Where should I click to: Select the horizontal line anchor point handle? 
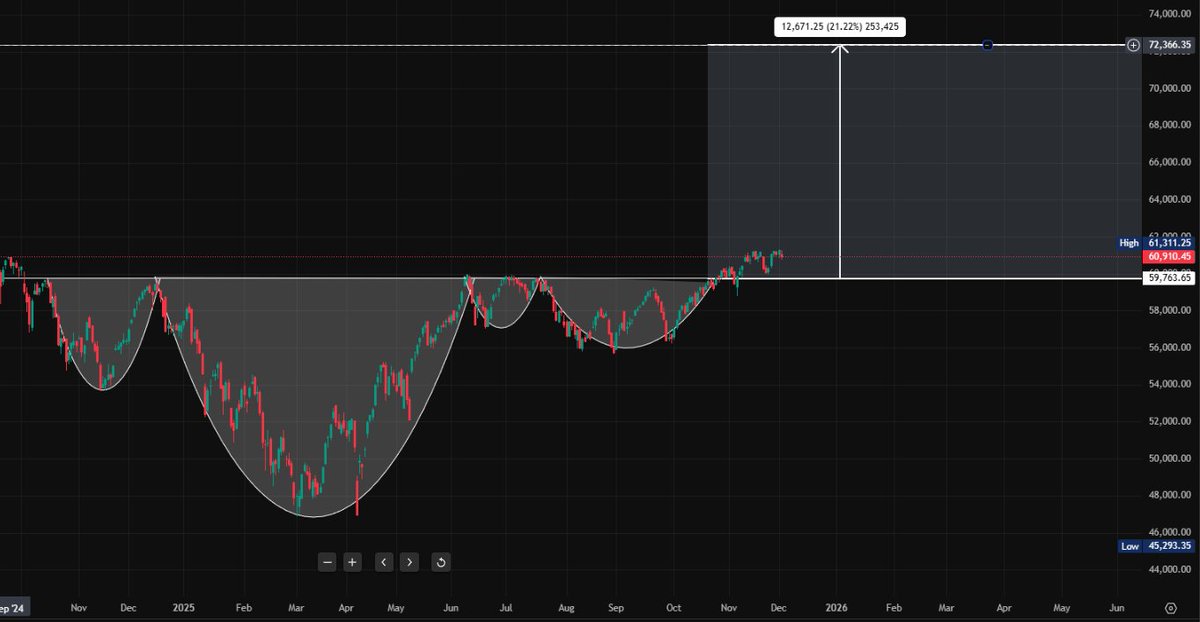tap(987, 45)
